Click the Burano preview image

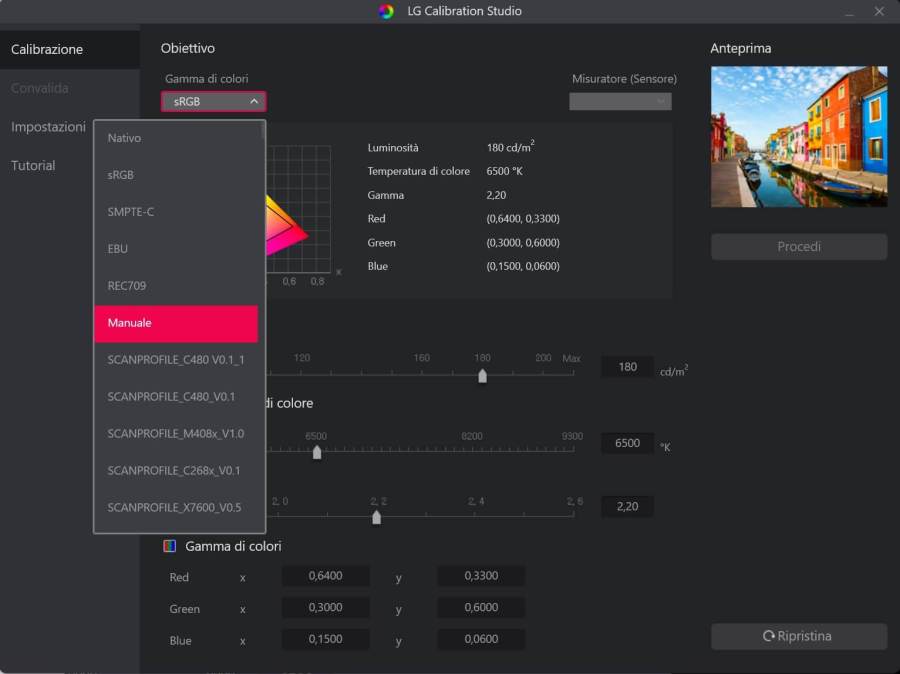798,137
